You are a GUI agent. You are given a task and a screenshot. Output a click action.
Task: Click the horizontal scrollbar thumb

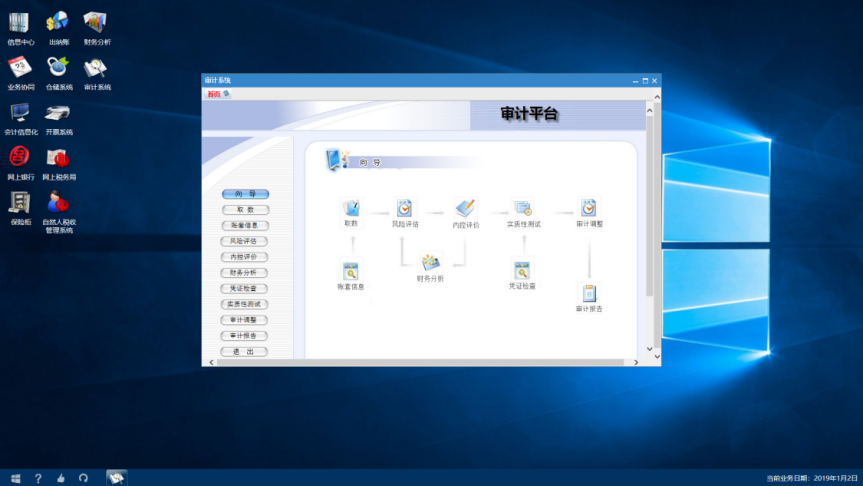(420, 362)
